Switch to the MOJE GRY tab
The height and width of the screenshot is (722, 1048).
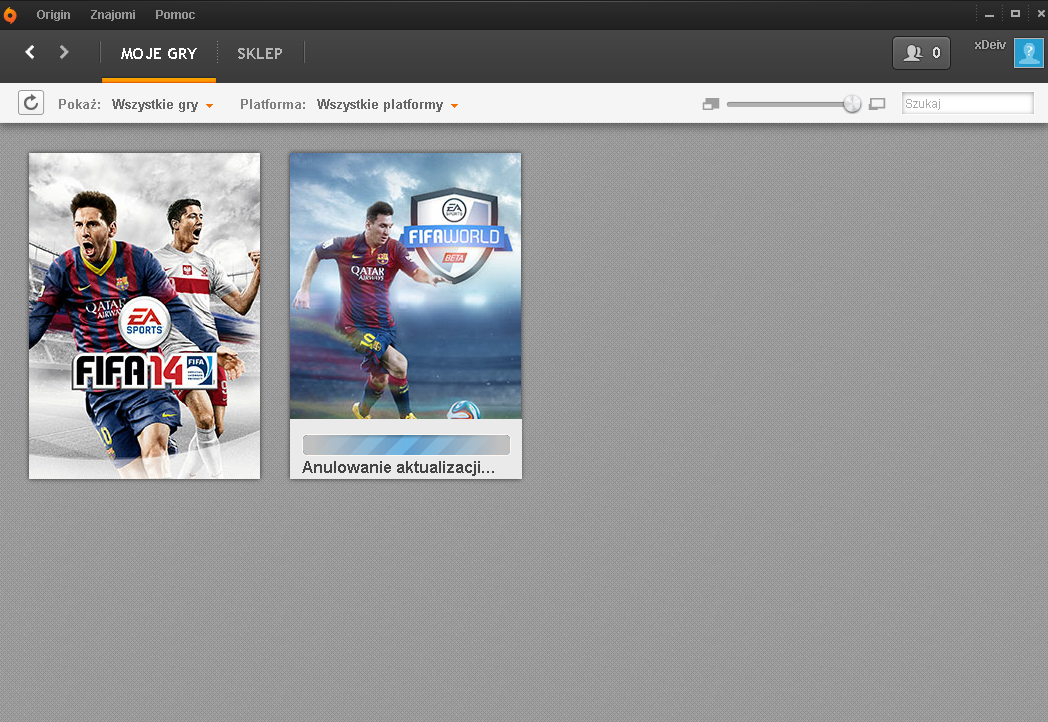(158, 53)
